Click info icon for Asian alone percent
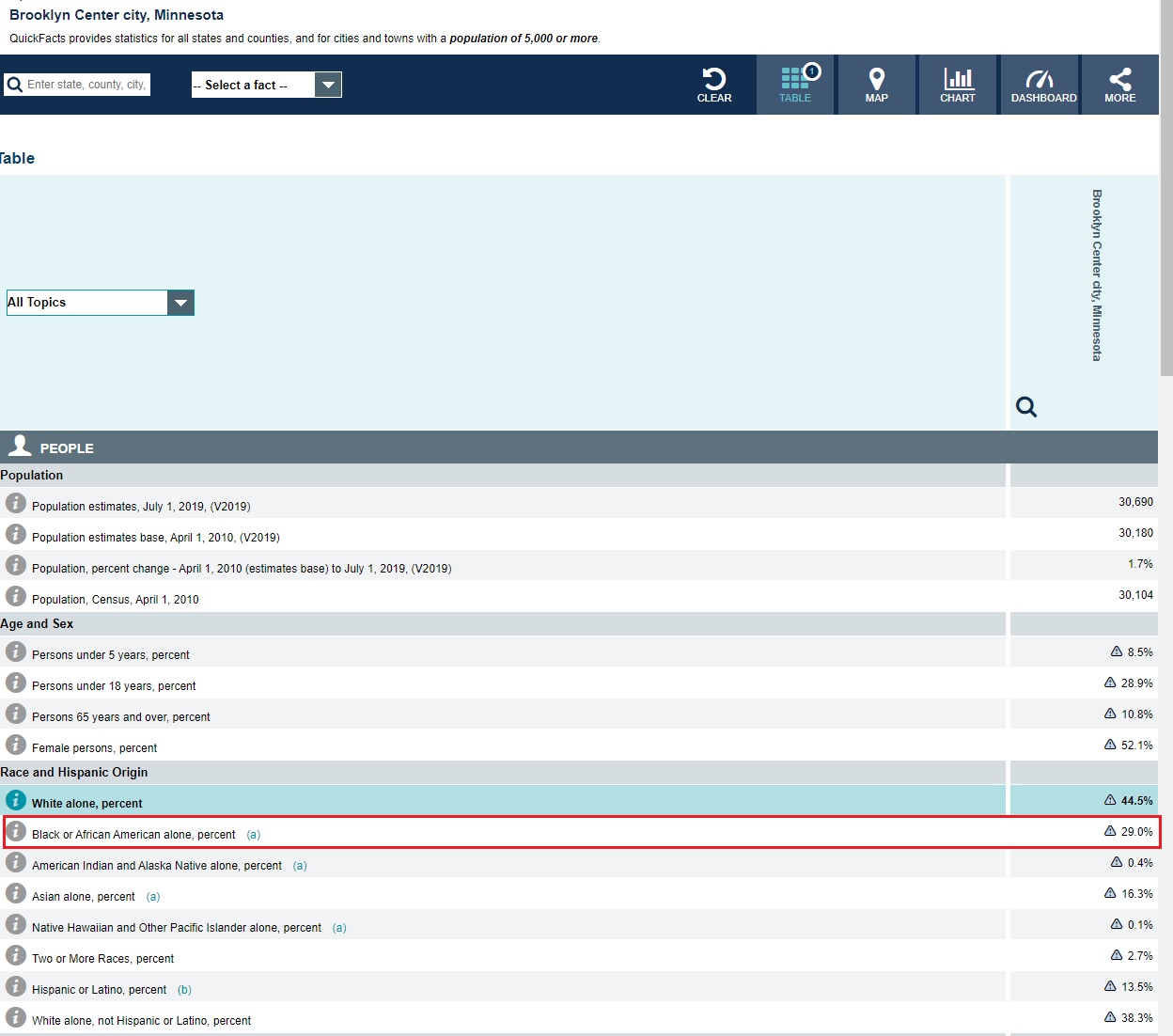The image size is (1173, 1036). [x=16, y=893]
